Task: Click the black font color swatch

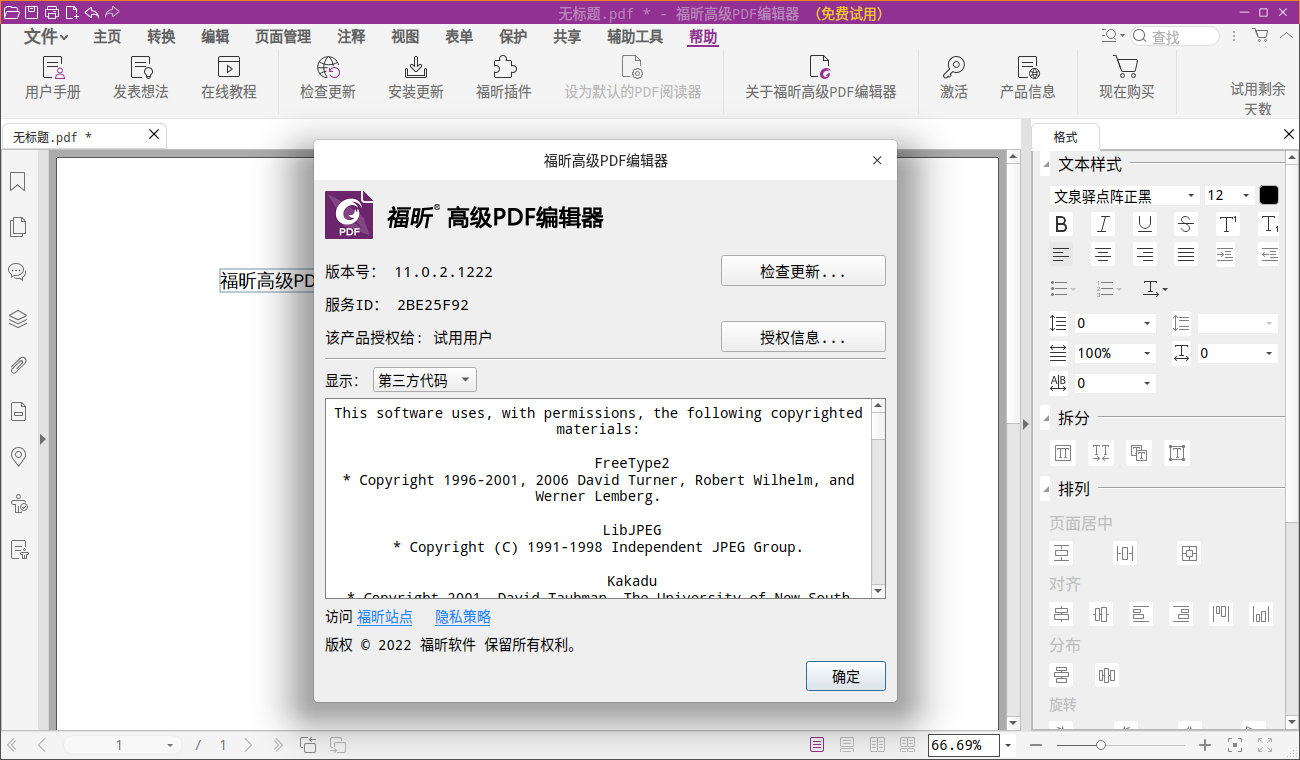Action: pyautogui.click(x=1268, y=196)
